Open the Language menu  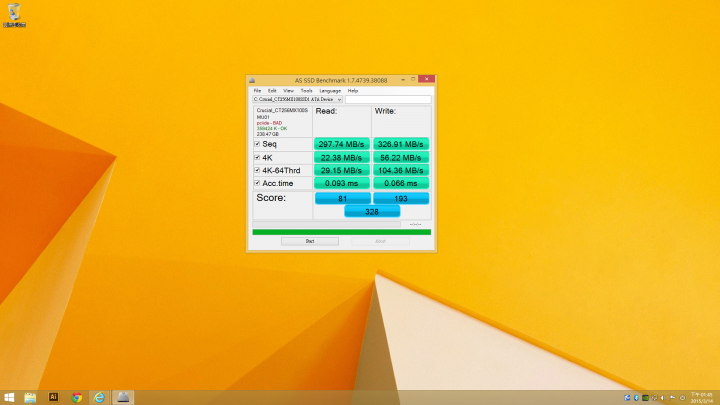tap(330, 91)
